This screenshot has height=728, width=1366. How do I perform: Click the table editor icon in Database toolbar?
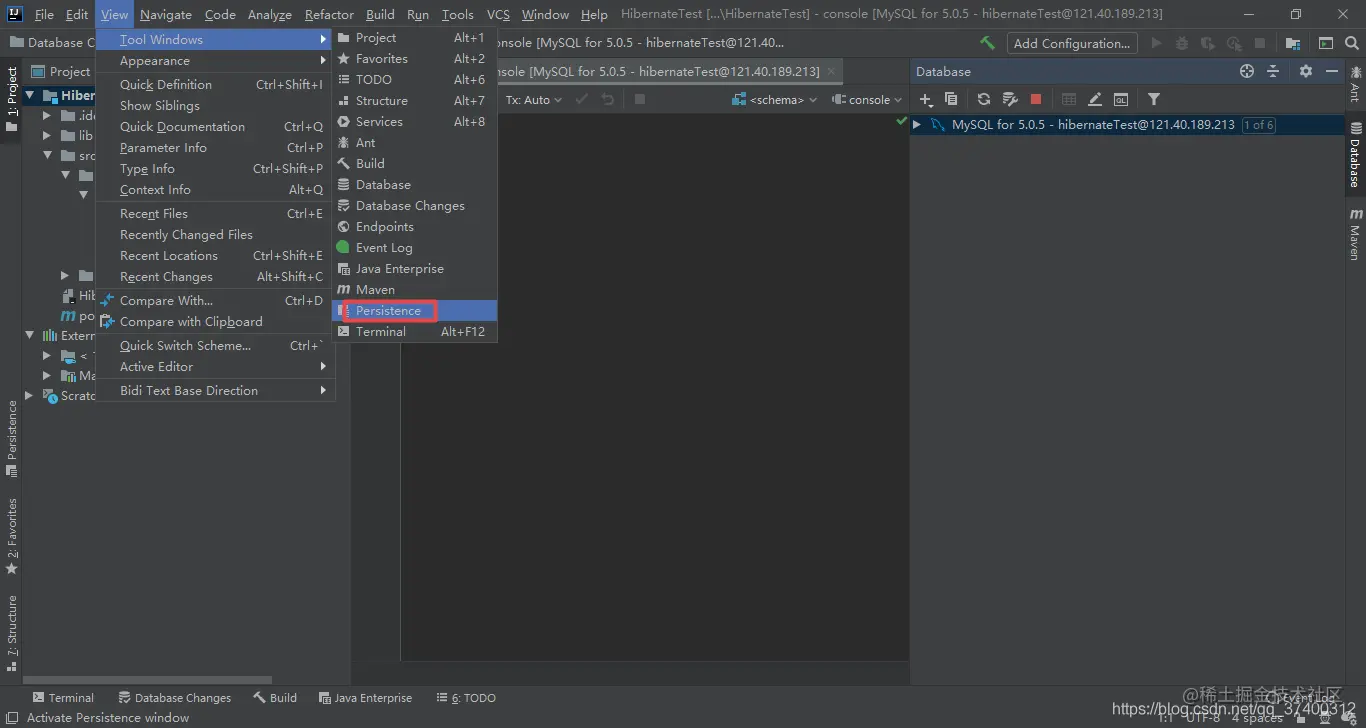1069,99
